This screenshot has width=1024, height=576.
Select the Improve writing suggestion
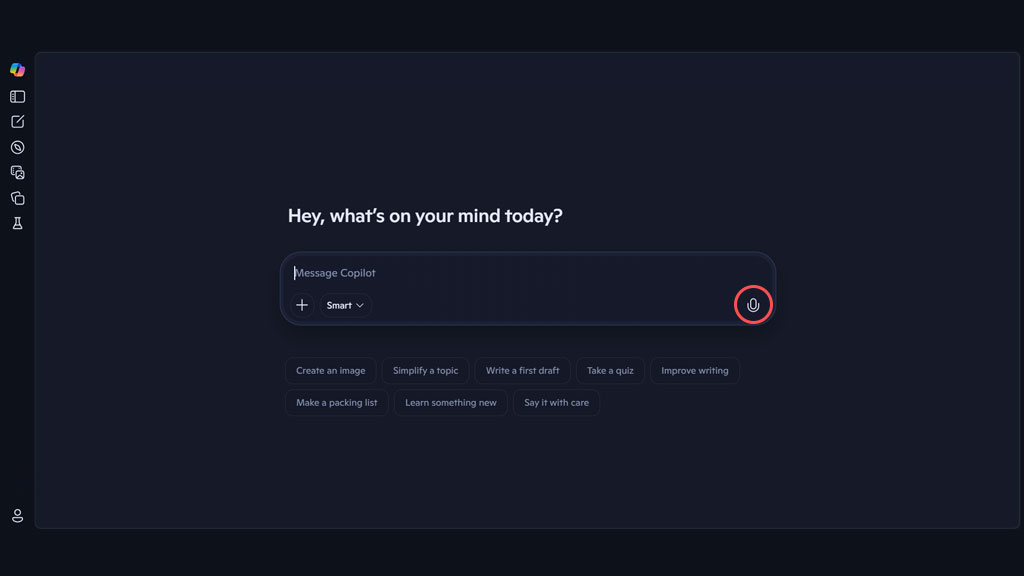click(695, 370)
